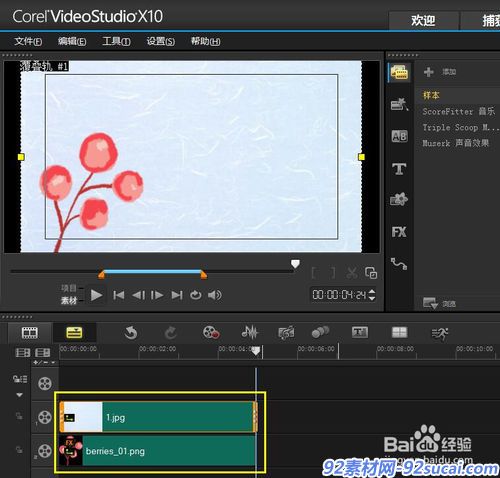Jump to End of clip

(177, 295)
